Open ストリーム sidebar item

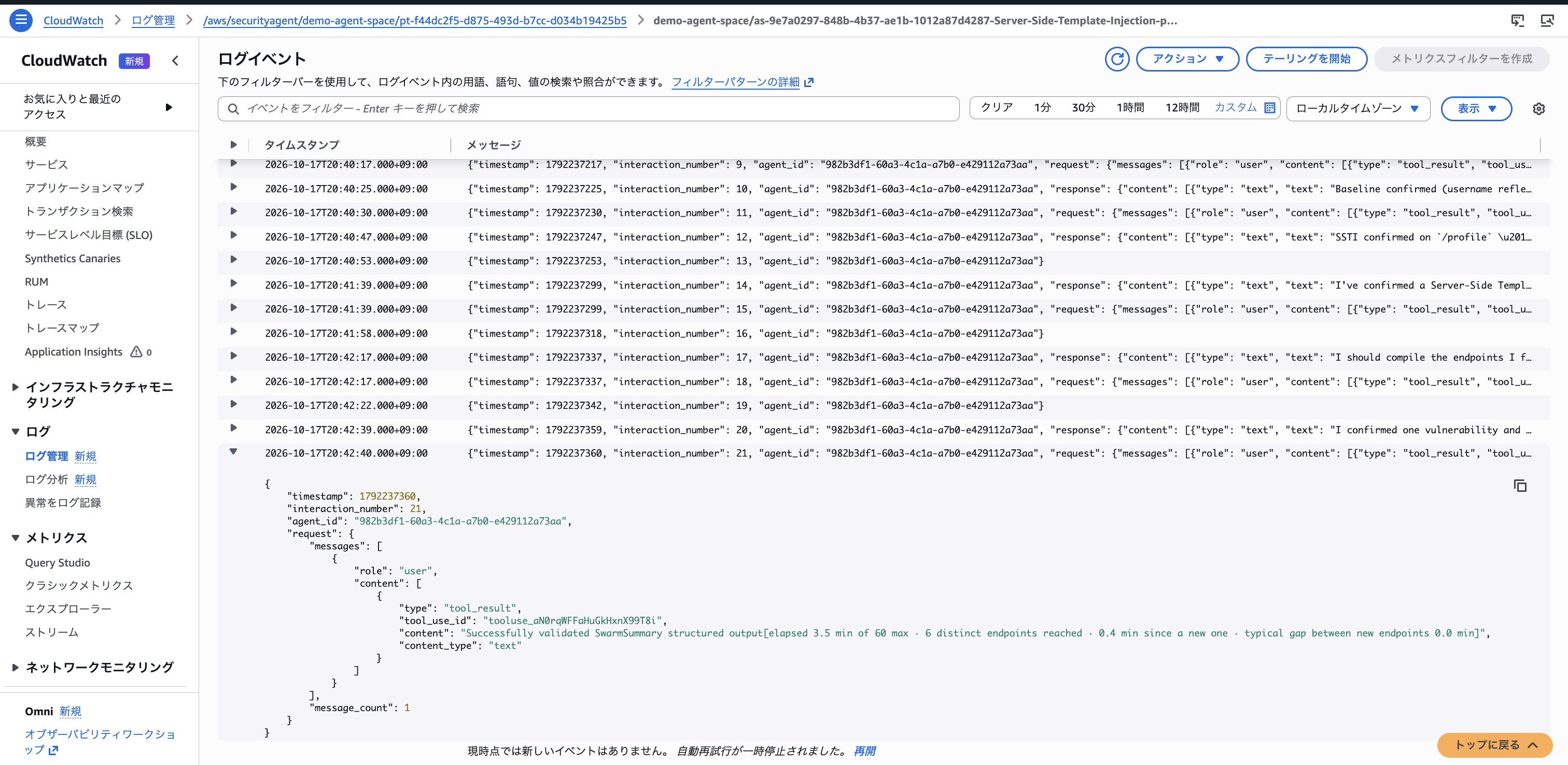pos(51,632)
